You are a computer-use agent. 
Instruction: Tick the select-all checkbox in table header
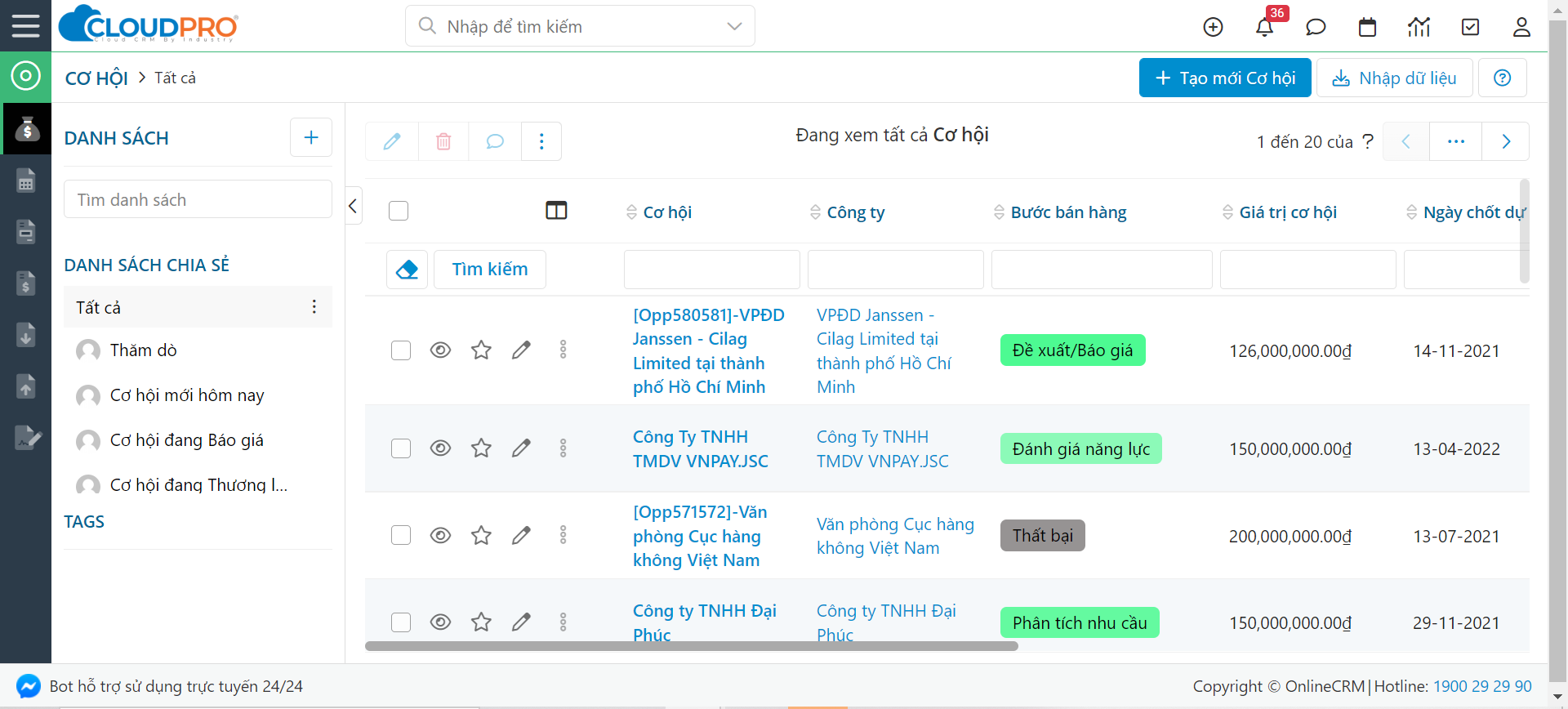click(x=399, y=211)
